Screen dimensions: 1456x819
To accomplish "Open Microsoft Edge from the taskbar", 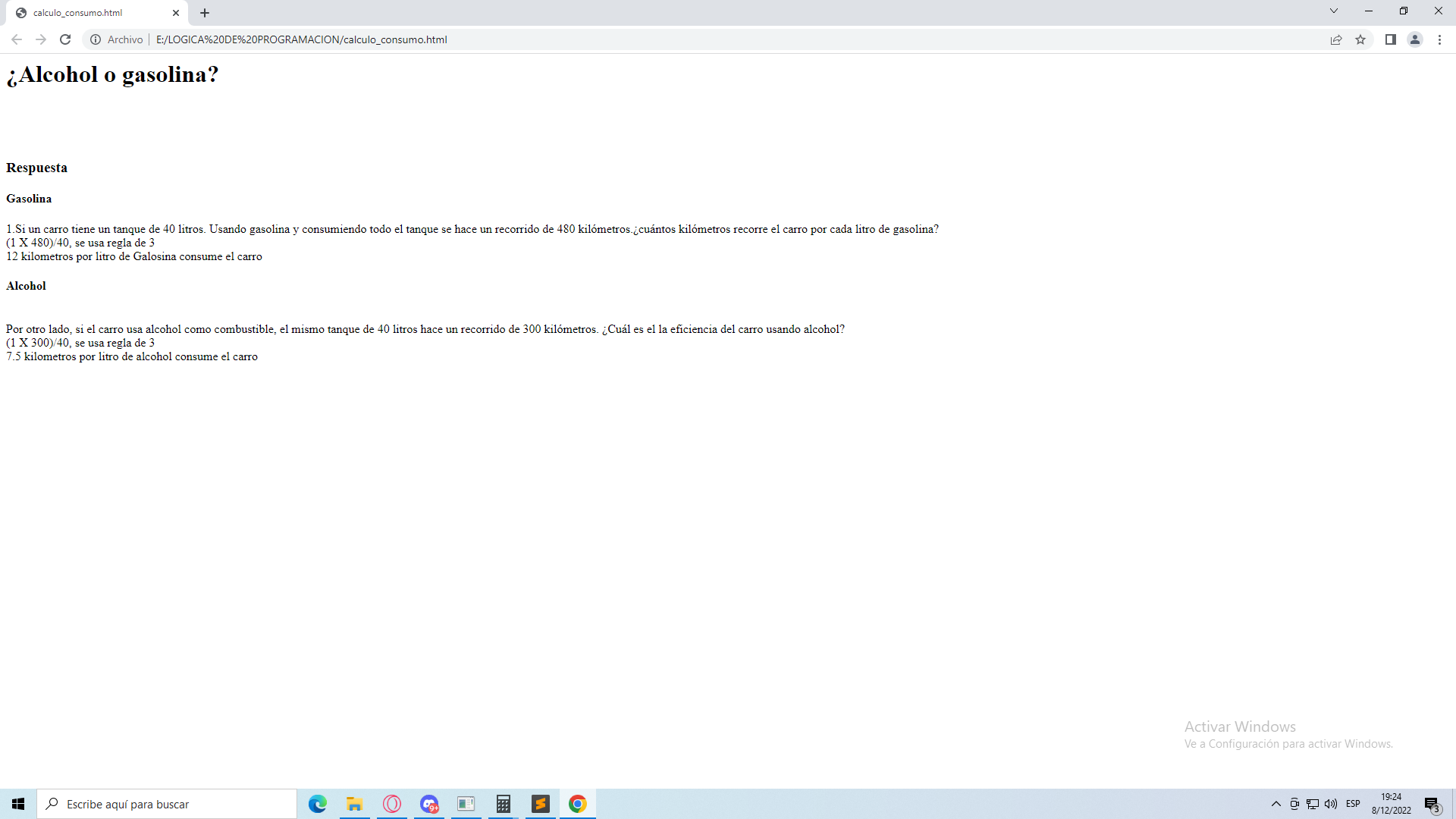I will coord(317,804).
